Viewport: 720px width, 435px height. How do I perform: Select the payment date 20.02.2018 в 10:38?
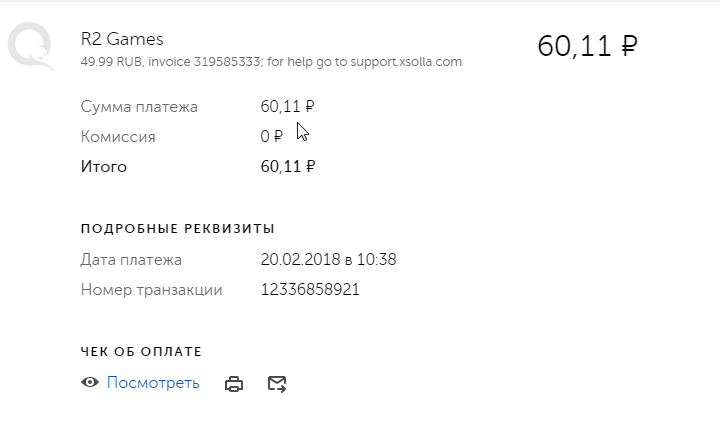[328, 260]
